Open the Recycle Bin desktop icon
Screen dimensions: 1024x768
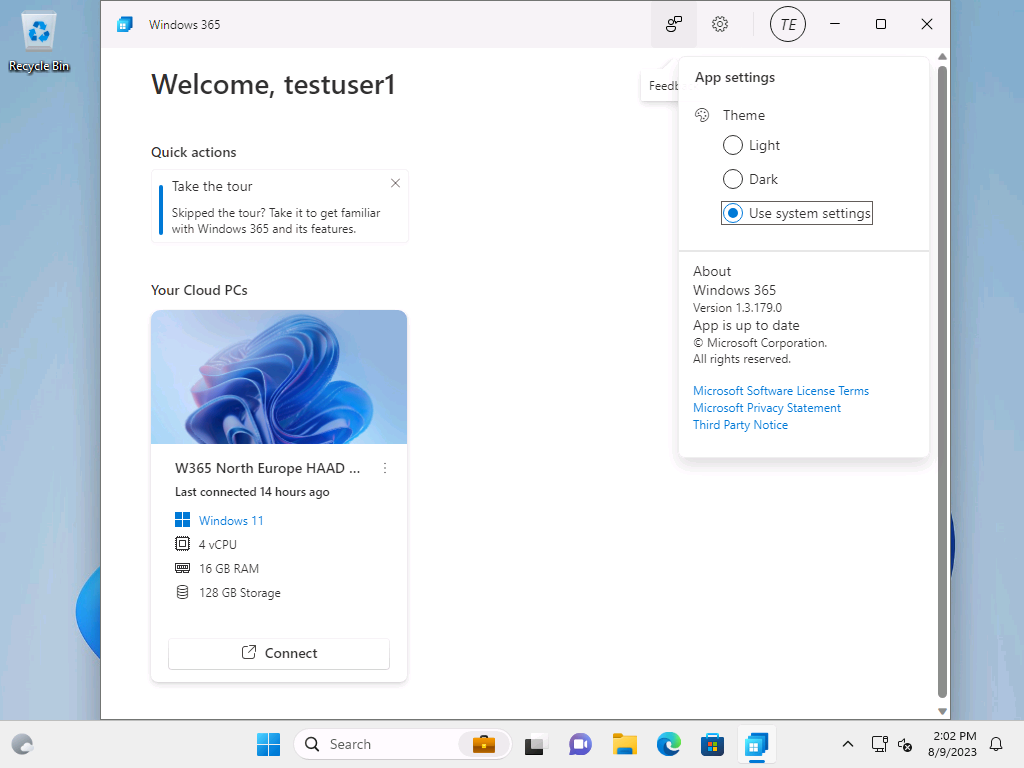click(x=39, y=43)
